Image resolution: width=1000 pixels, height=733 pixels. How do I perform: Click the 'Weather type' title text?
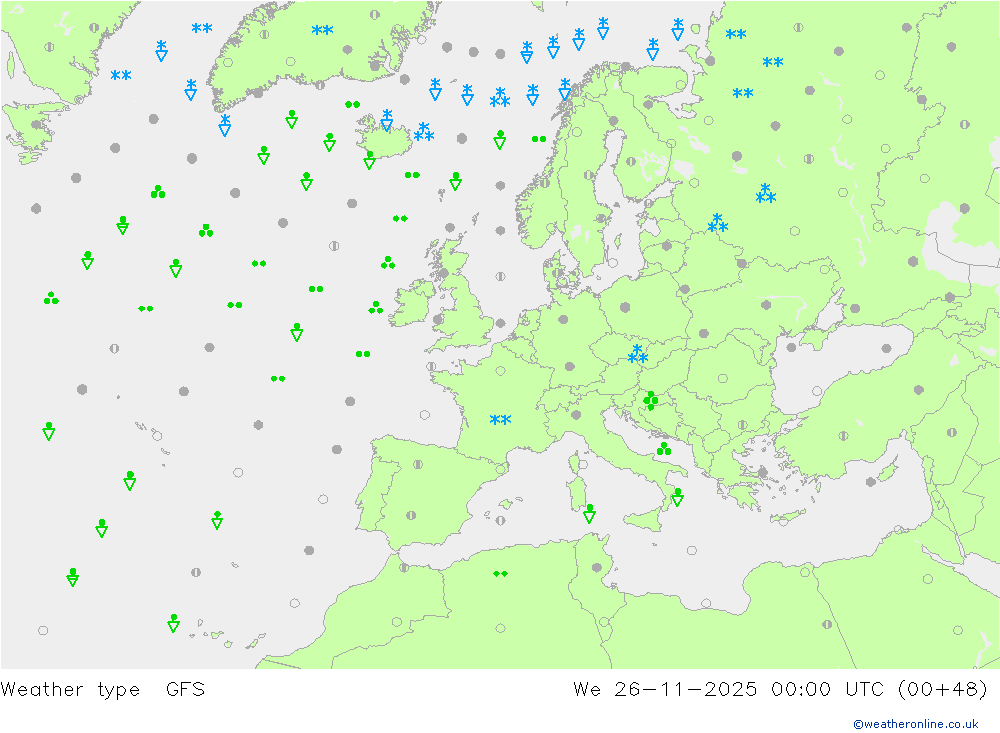tap(70, 689)
